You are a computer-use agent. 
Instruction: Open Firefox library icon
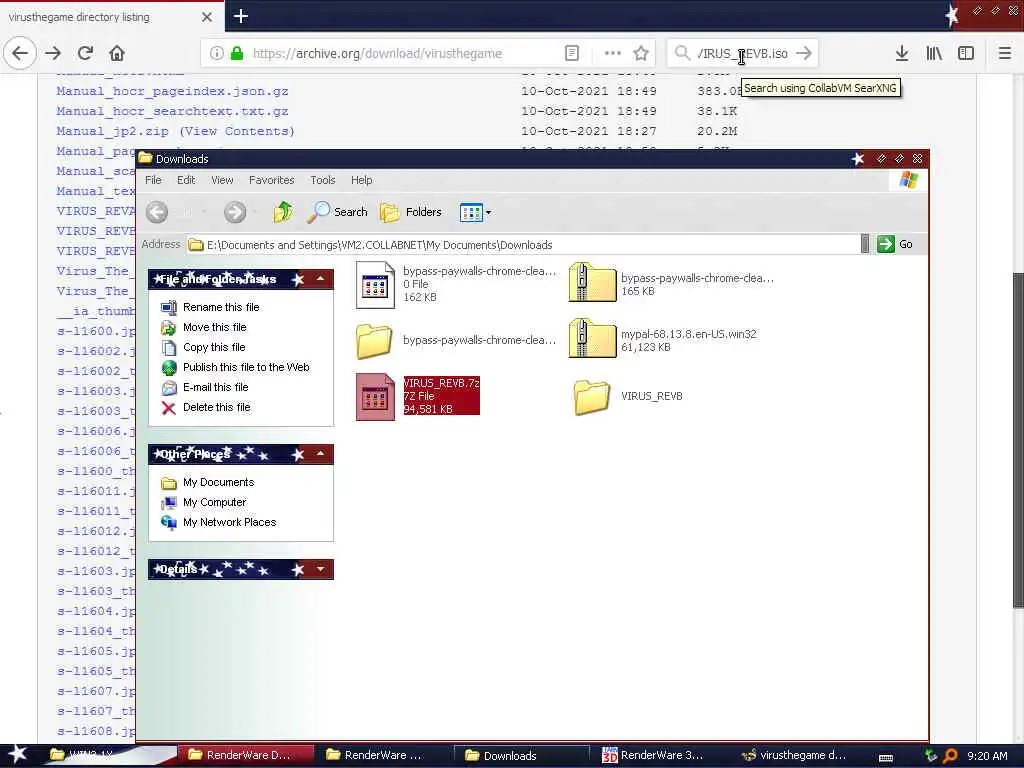(x=934, y=53)
